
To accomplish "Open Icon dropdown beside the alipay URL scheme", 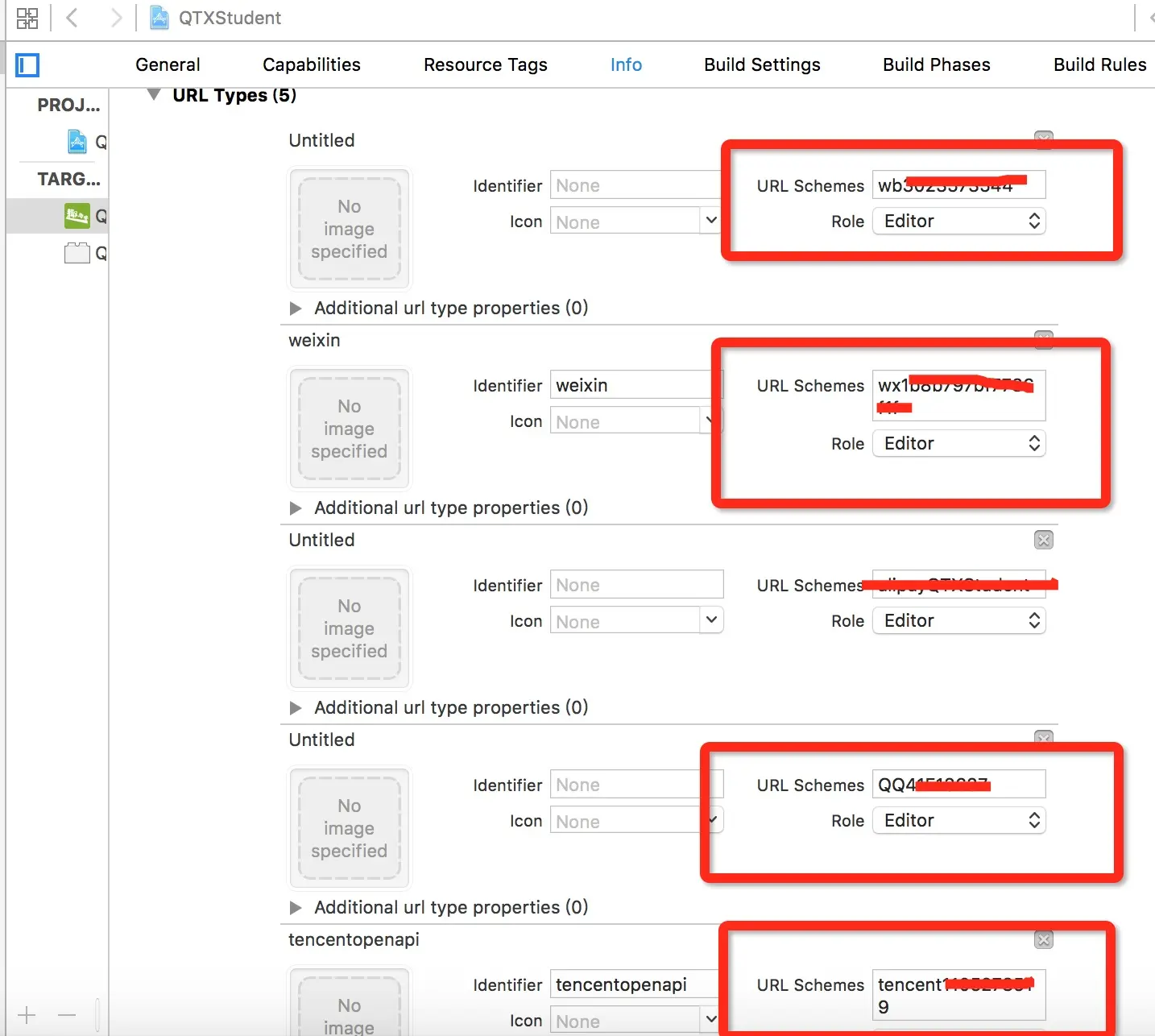I will tap(710, 620).
